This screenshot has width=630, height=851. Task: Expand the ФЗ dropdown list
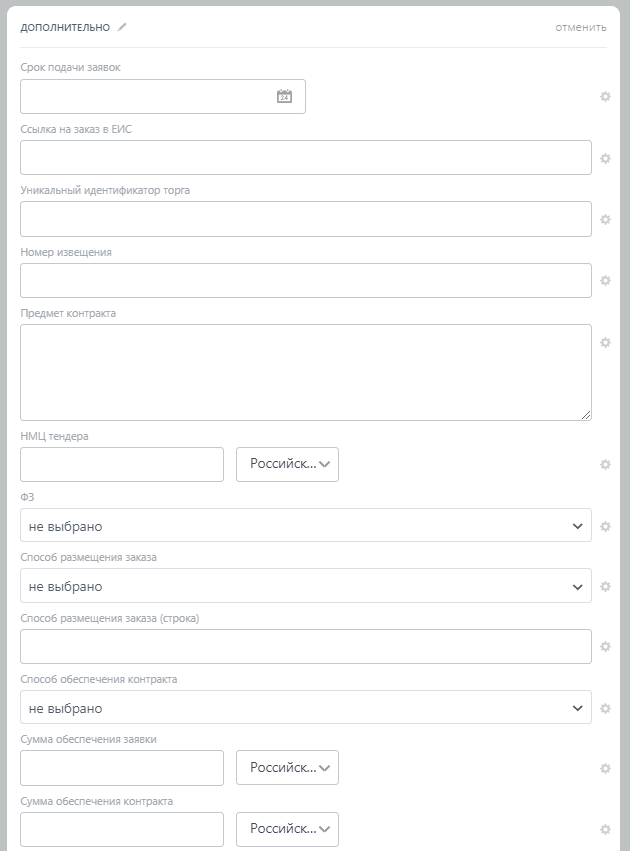tap(305, 526)
